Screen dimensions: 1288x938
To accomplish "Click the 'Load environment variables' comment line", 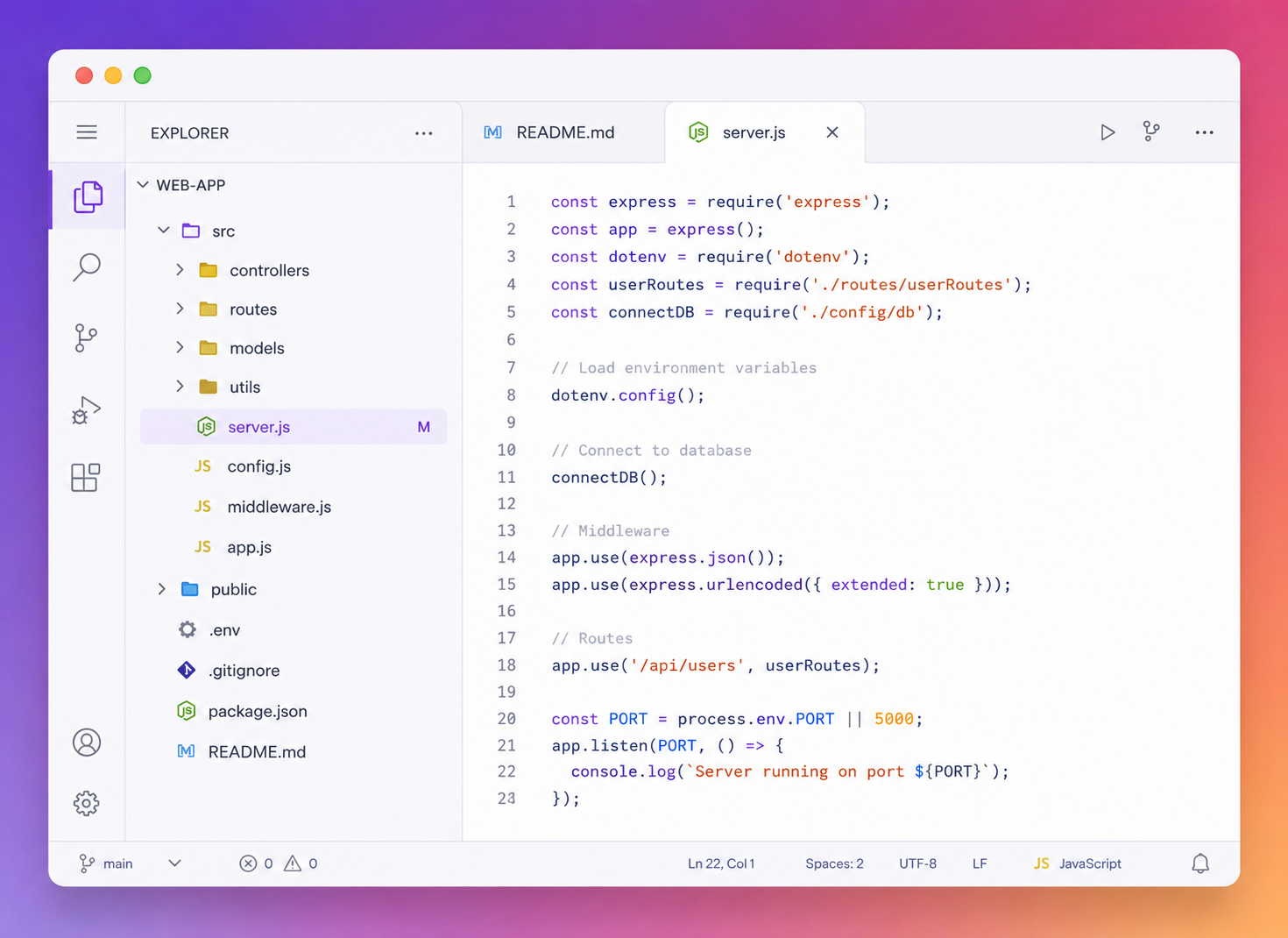I will pos(683,367).
